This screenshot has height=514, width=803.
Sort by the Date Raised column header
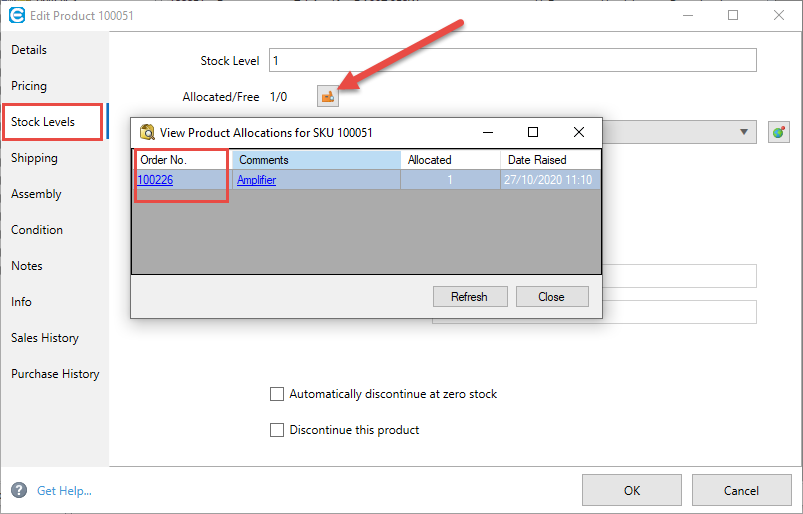[x=550, y=160]
